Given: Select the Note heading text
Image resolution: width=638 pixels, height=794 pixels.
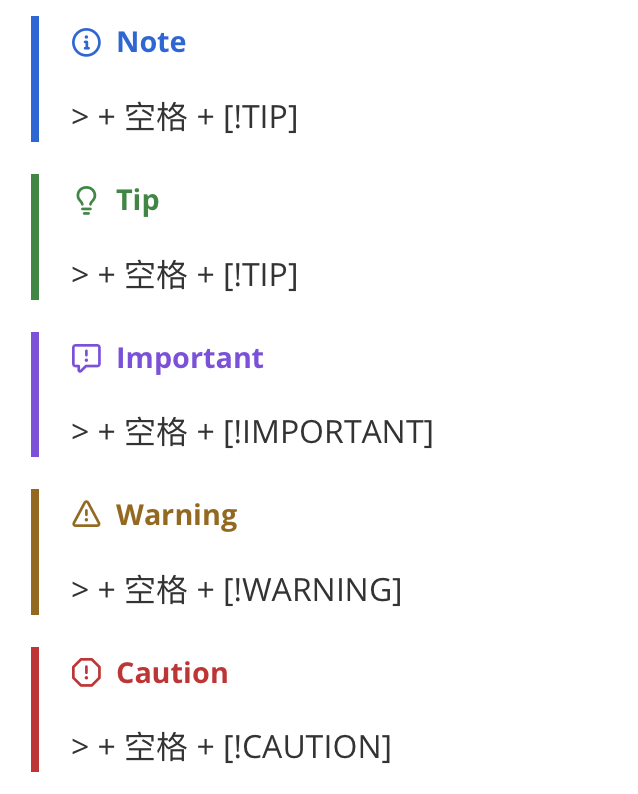Looking at the screenshot, I should [x=151, y=43].
